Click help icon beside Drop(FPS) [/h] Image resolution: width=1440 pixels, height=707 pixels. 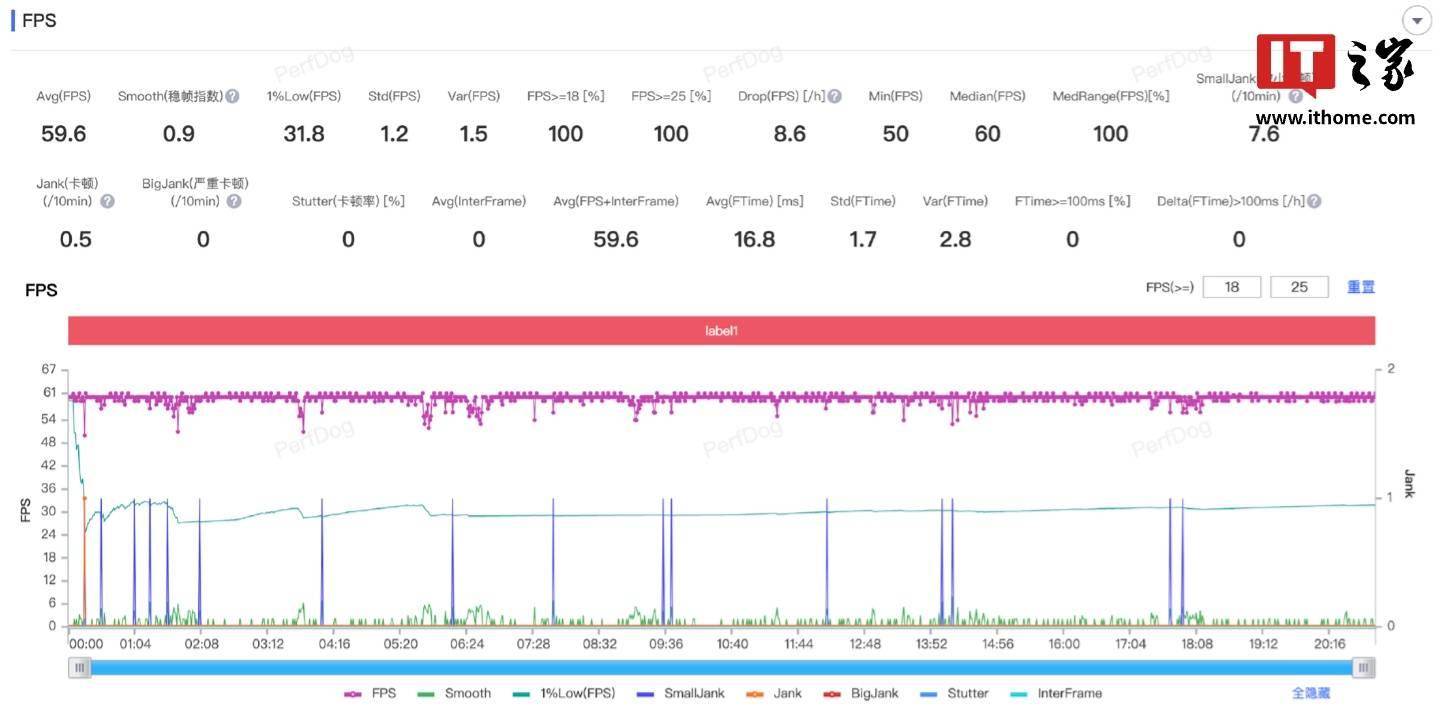point(834,97)
